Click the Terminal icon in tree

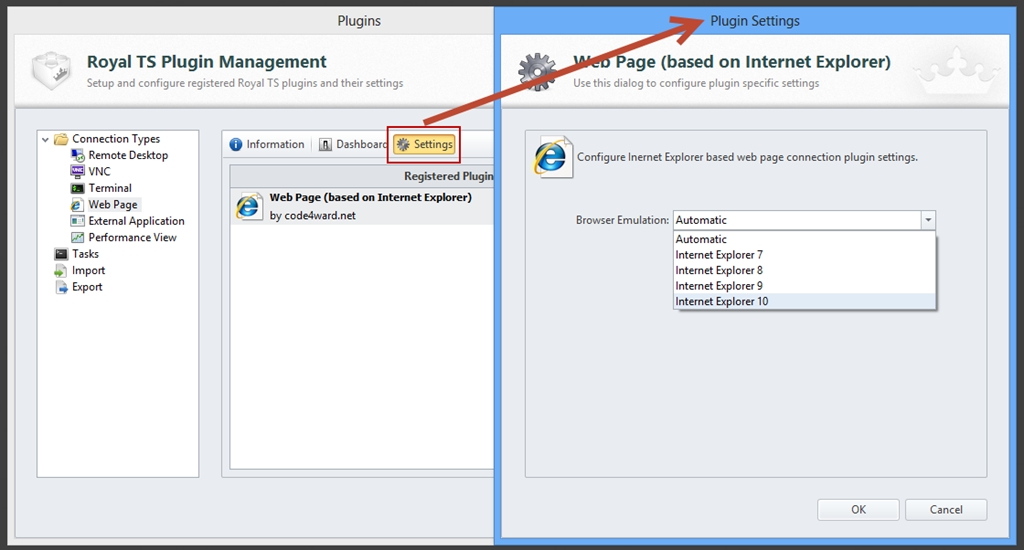click(78, 188)
